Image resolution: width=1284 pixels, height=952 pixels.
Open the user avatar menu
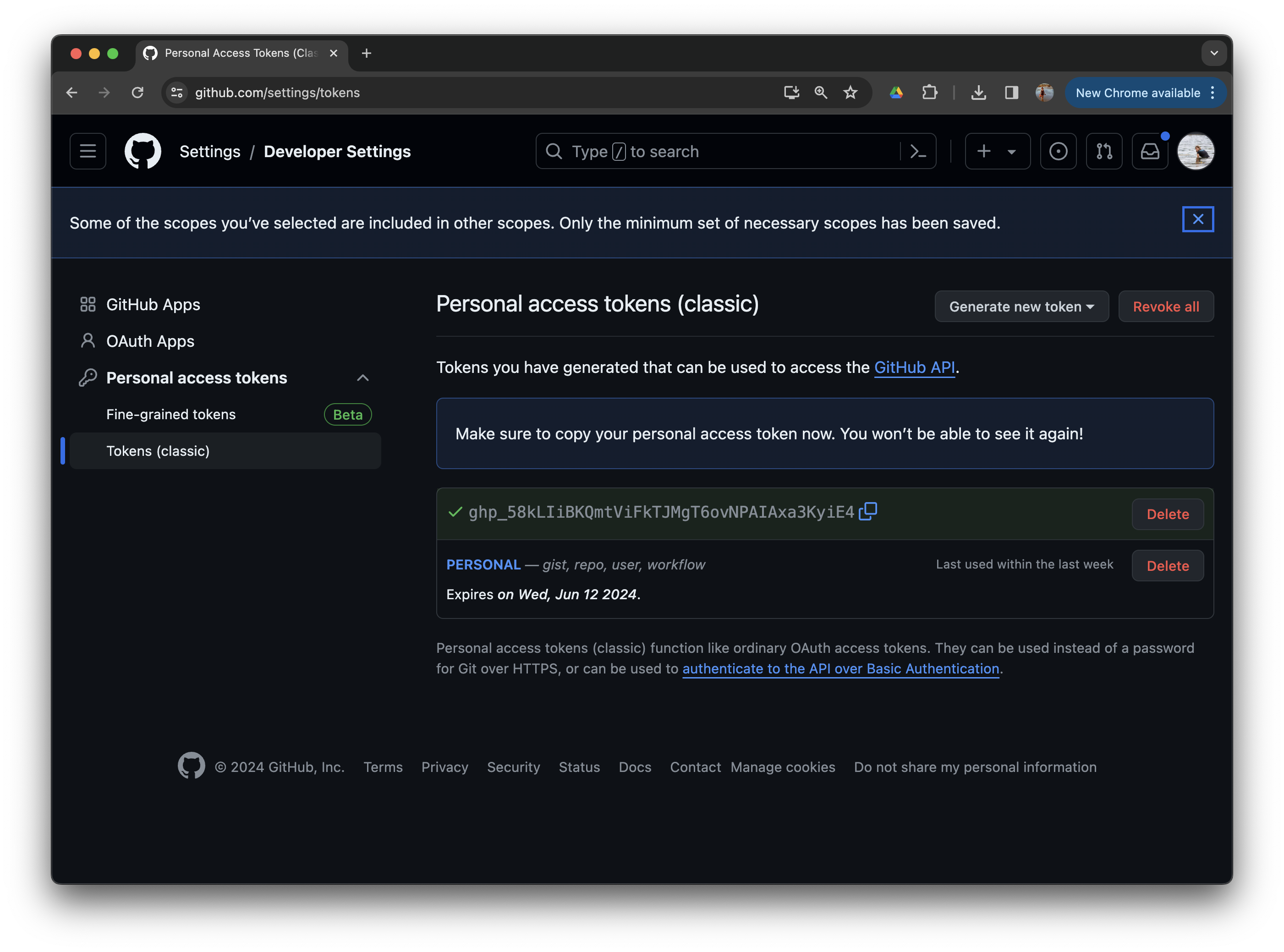point(1196,152)
